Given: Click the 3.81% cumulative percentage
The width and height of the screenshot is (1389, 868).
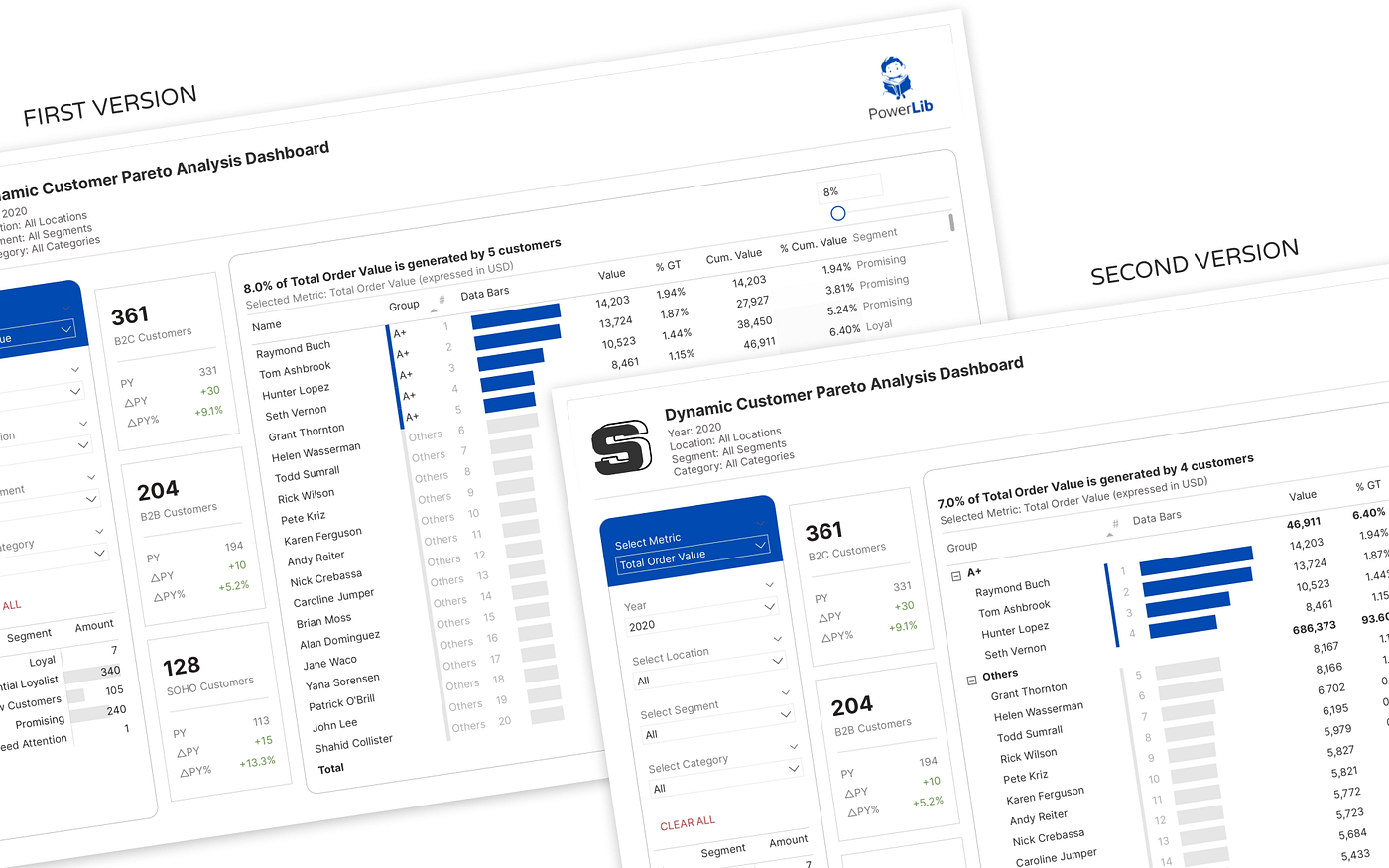Looking at the screenshot, I should 840,289.
